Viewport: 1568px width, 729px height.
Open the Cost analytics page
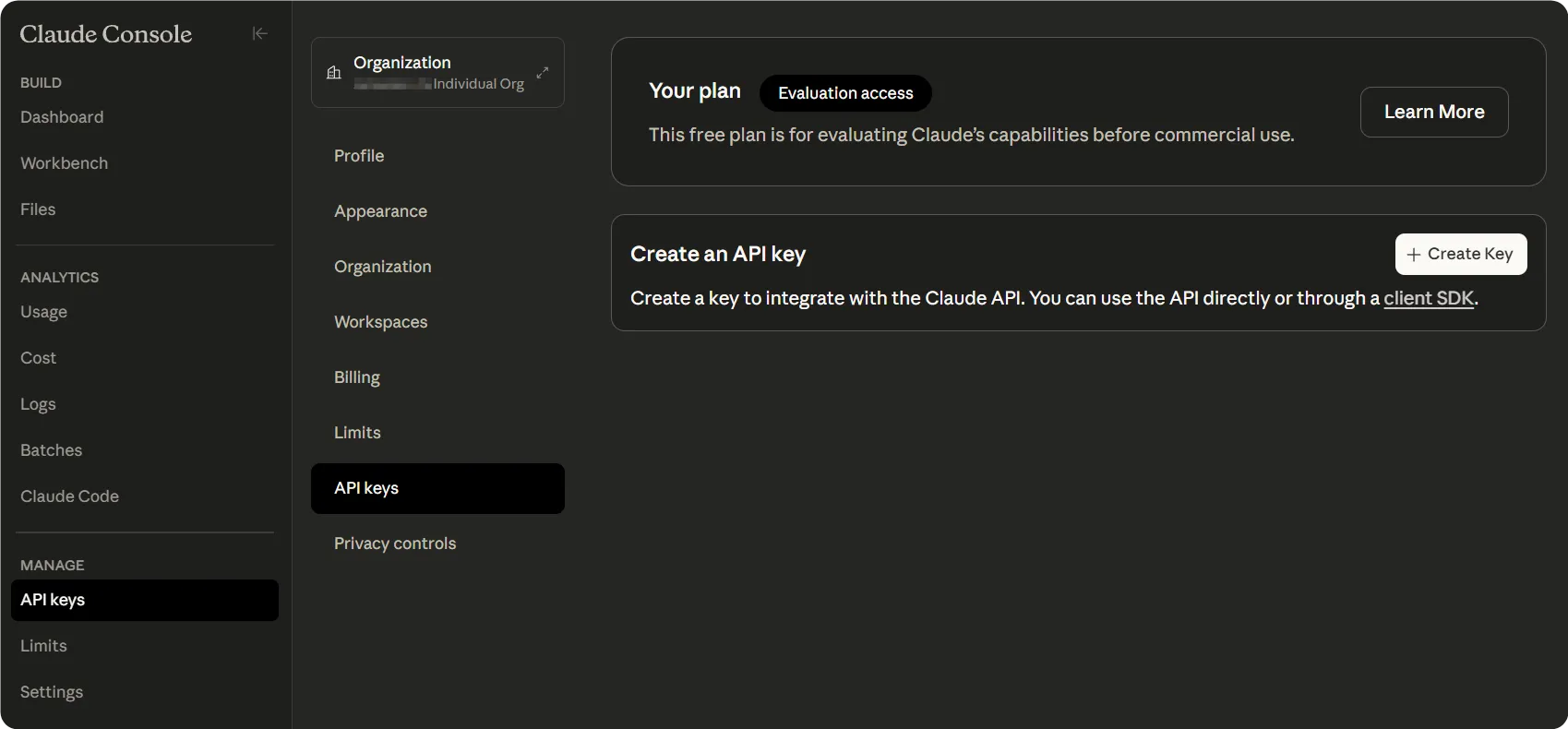tap(38, 358)
